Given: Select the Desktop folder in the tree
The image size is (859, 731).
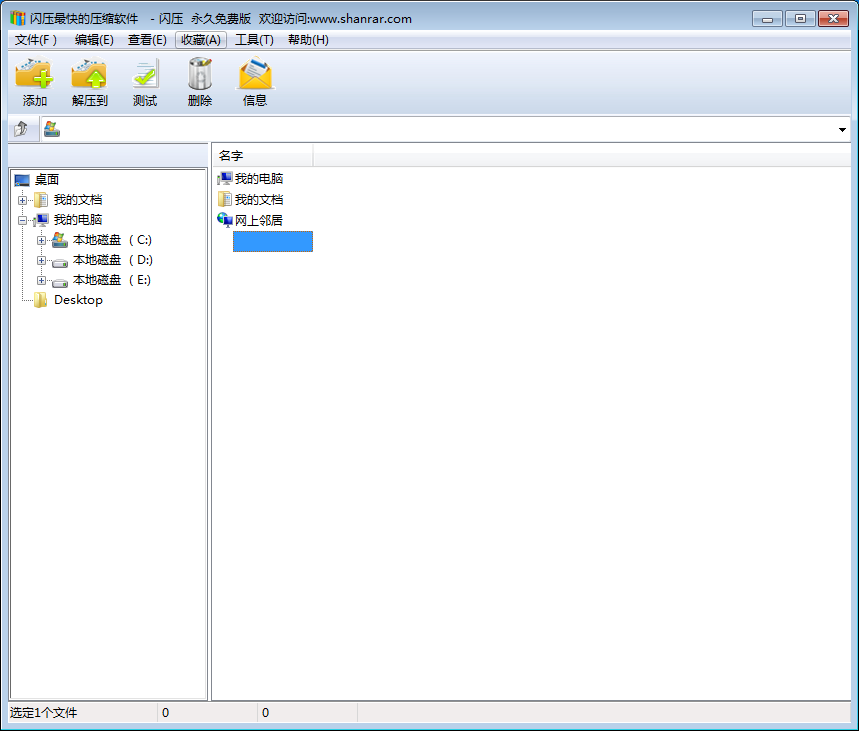Looking at the screenshot, I should (x=78, y=300).
